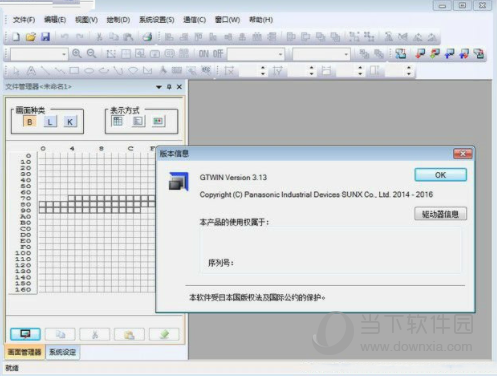Open the 系统设置(S) menu

pyautogui.click(x=157, y=20)
